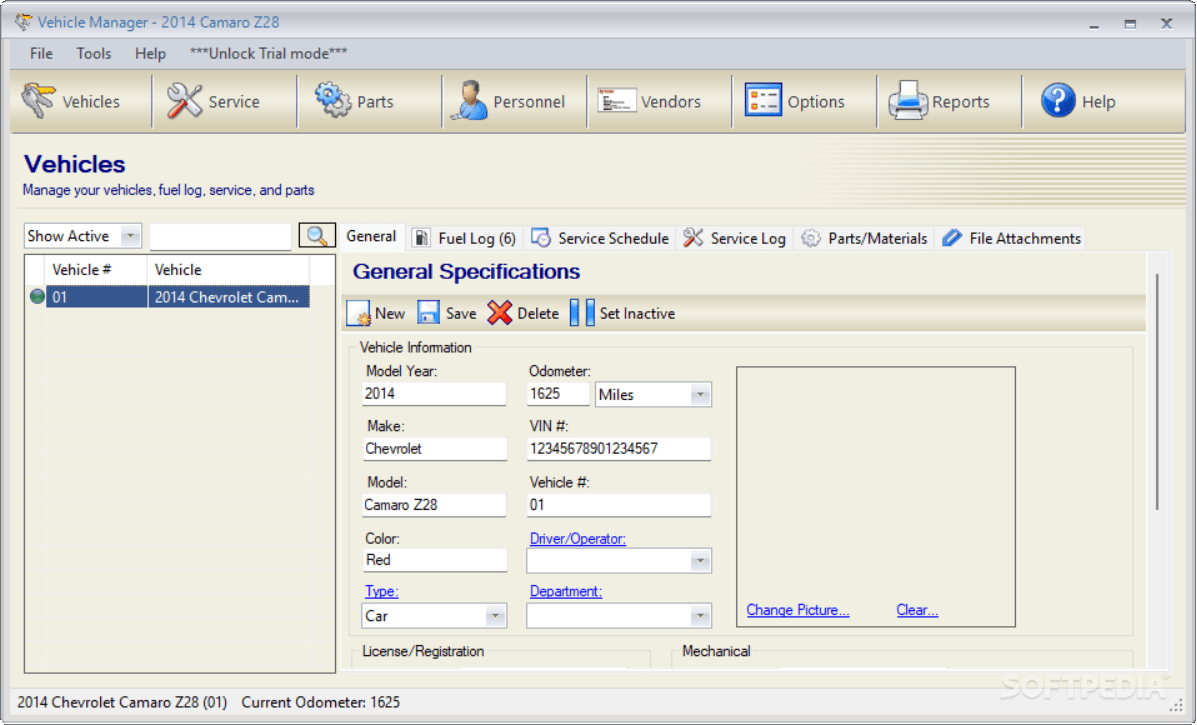Open the Vendors section icon
The image size is (1197, 725).
click(x=617, y=101)
